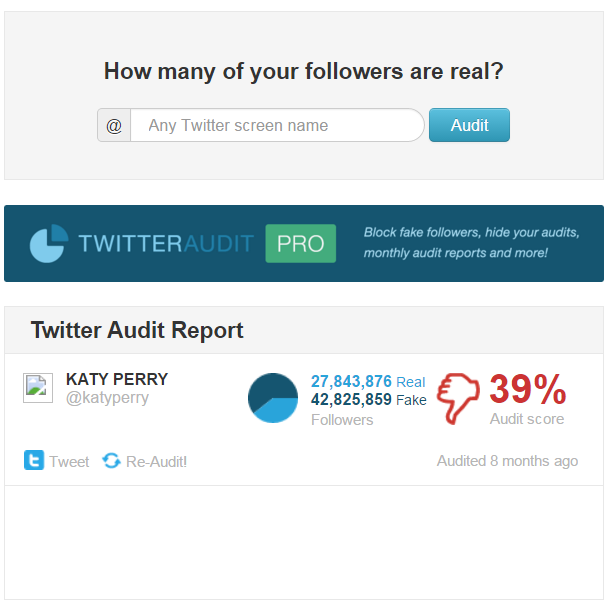The width and height of the screenshot is (612, 608).
Task: Click the @ symbol prefix box
Action: 114,125
